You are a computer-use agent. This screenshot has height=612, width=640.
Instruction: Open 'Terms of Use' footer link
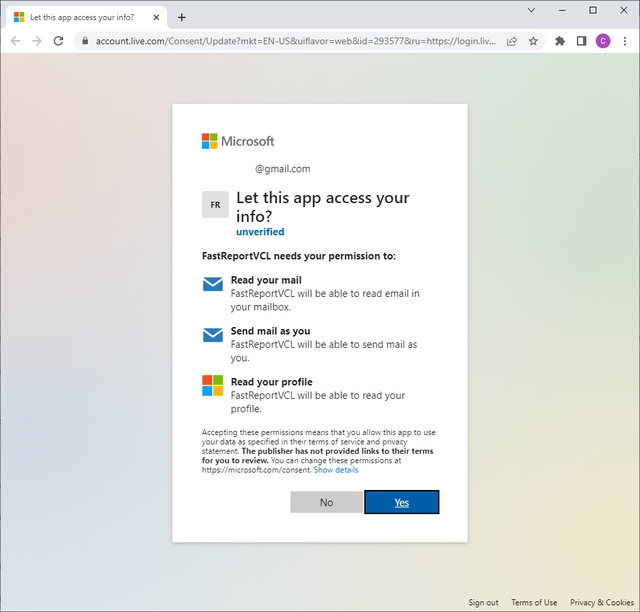[x=534, y=603]
